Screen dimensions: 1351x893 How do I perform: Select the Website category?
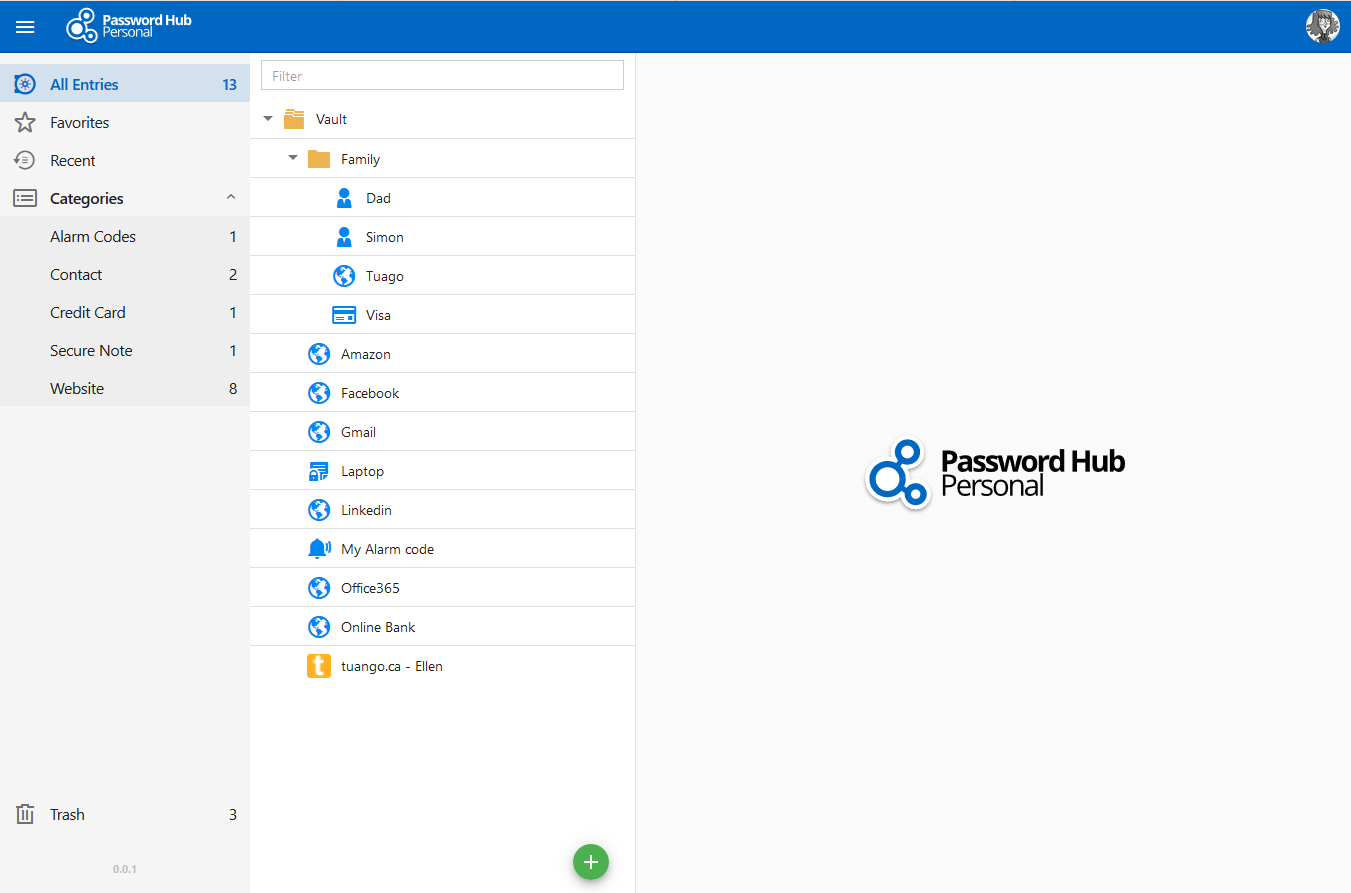[x=125, y=388]
